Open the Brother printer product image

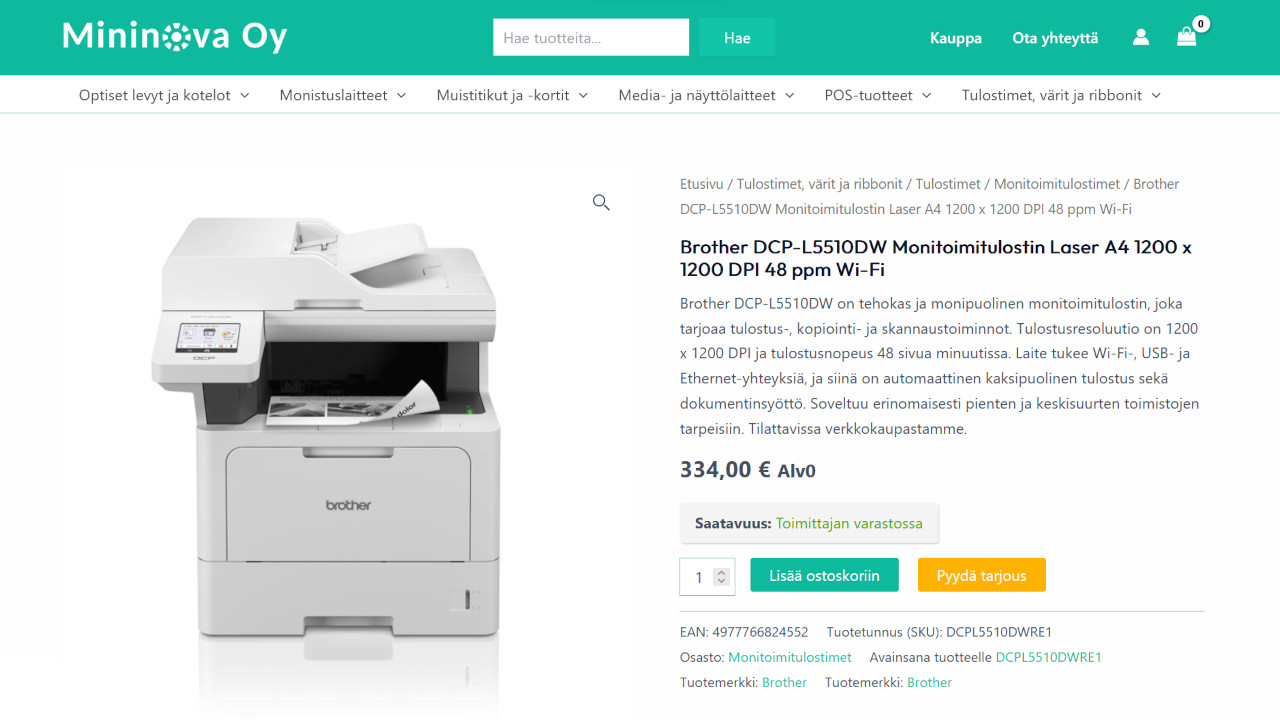point(326,427)
